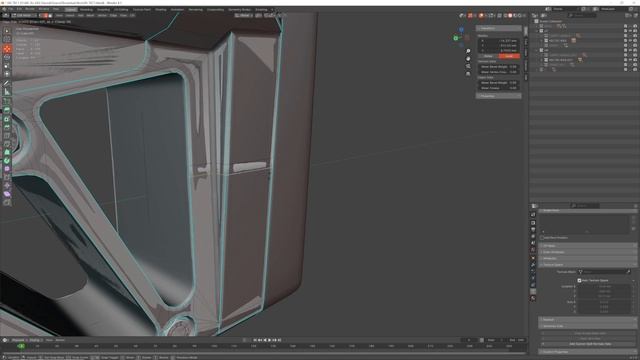Switch to the UV Editing workspace tab

121,9
